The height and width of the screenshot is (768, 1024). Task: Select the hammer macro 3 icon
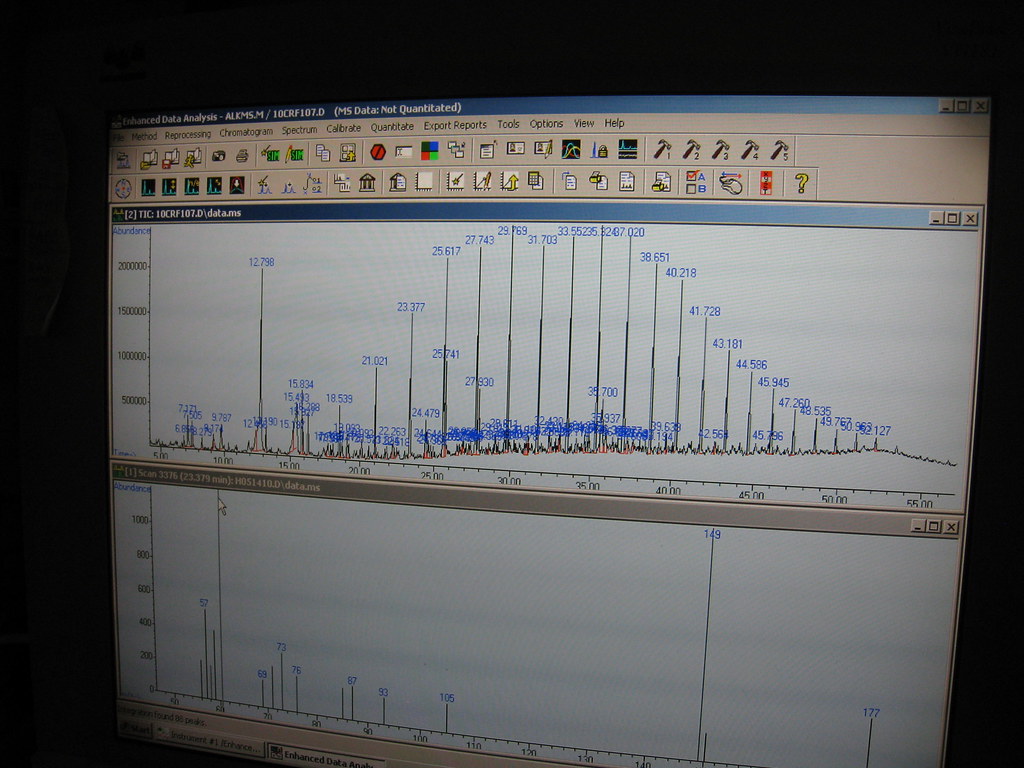(720, 150)
